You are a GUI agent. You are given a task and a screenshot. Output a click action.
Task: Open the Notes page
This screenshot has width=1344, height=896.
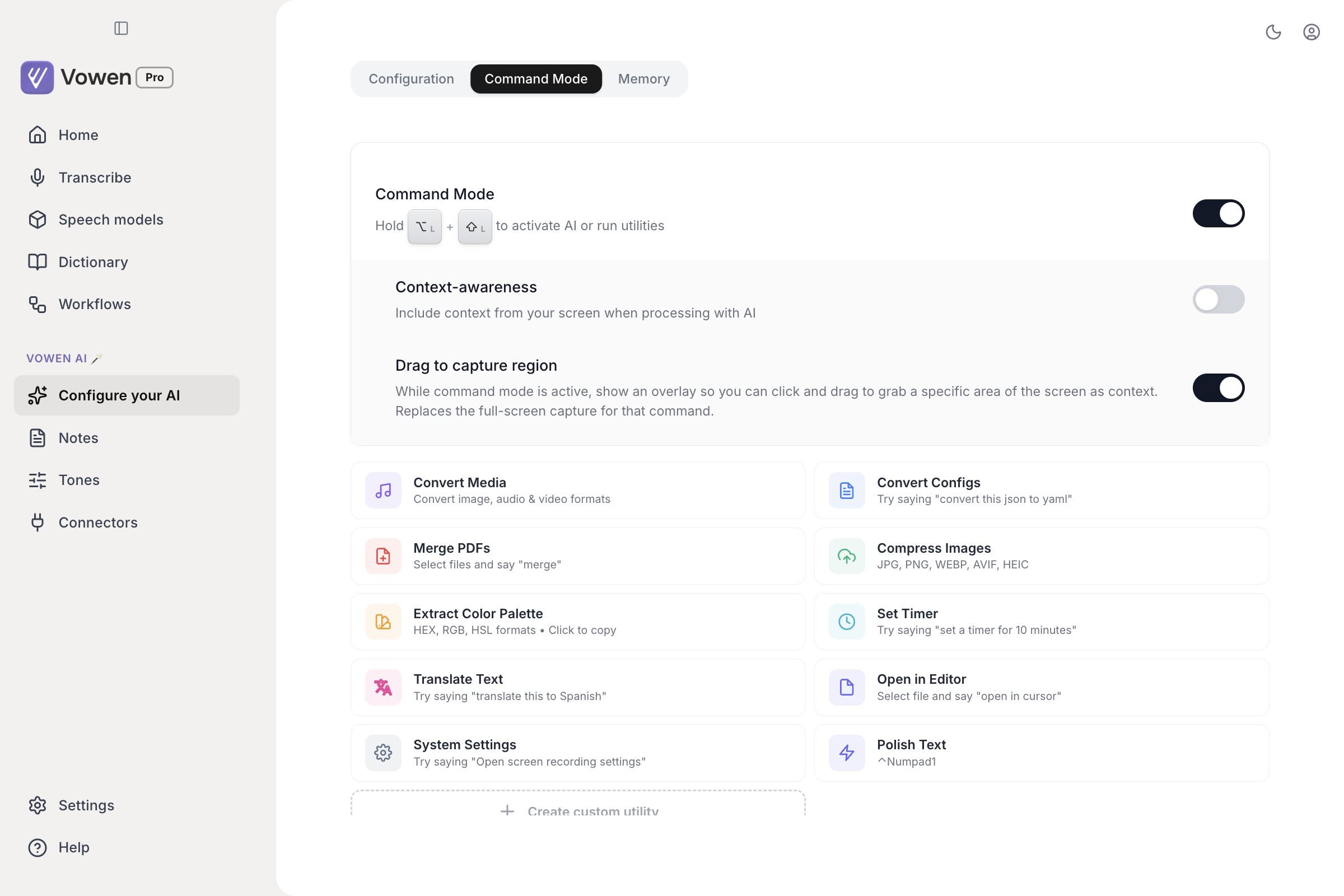(127, 438)
